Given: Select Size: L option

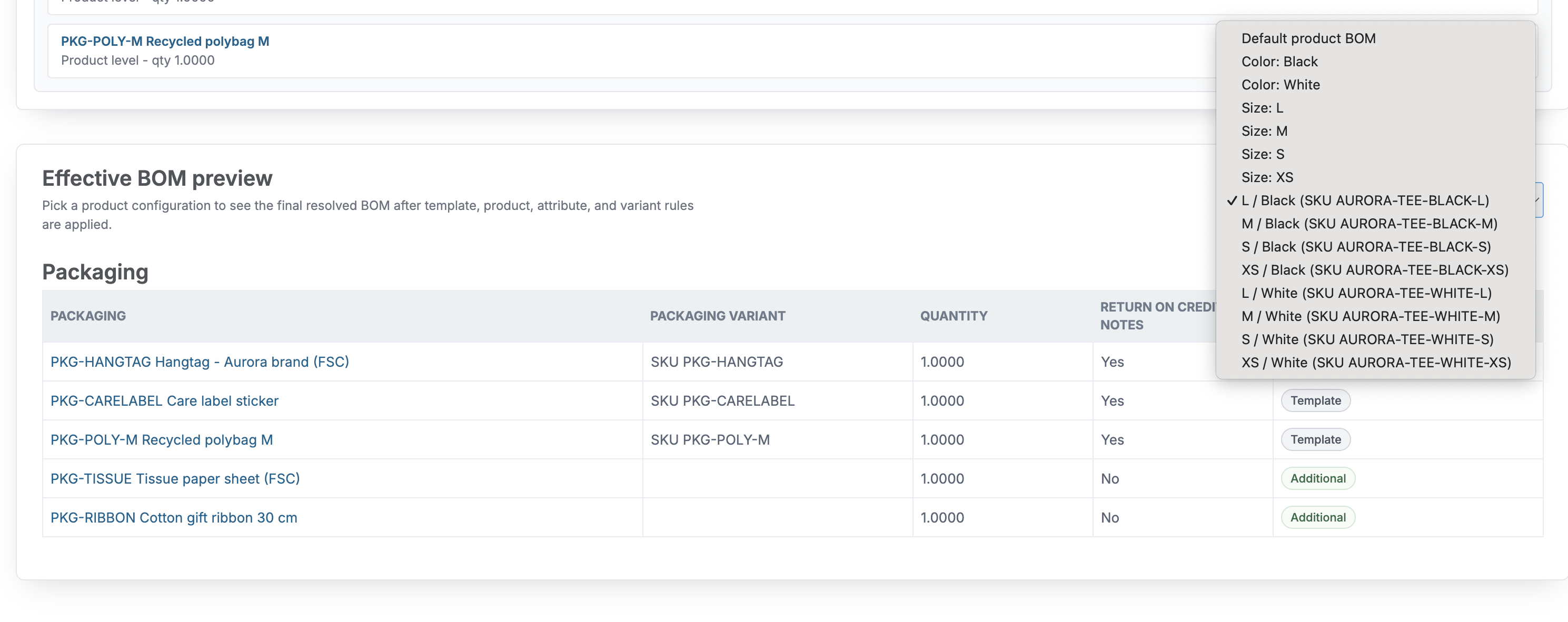Looking at the screenshot, I should [1375, 108].
